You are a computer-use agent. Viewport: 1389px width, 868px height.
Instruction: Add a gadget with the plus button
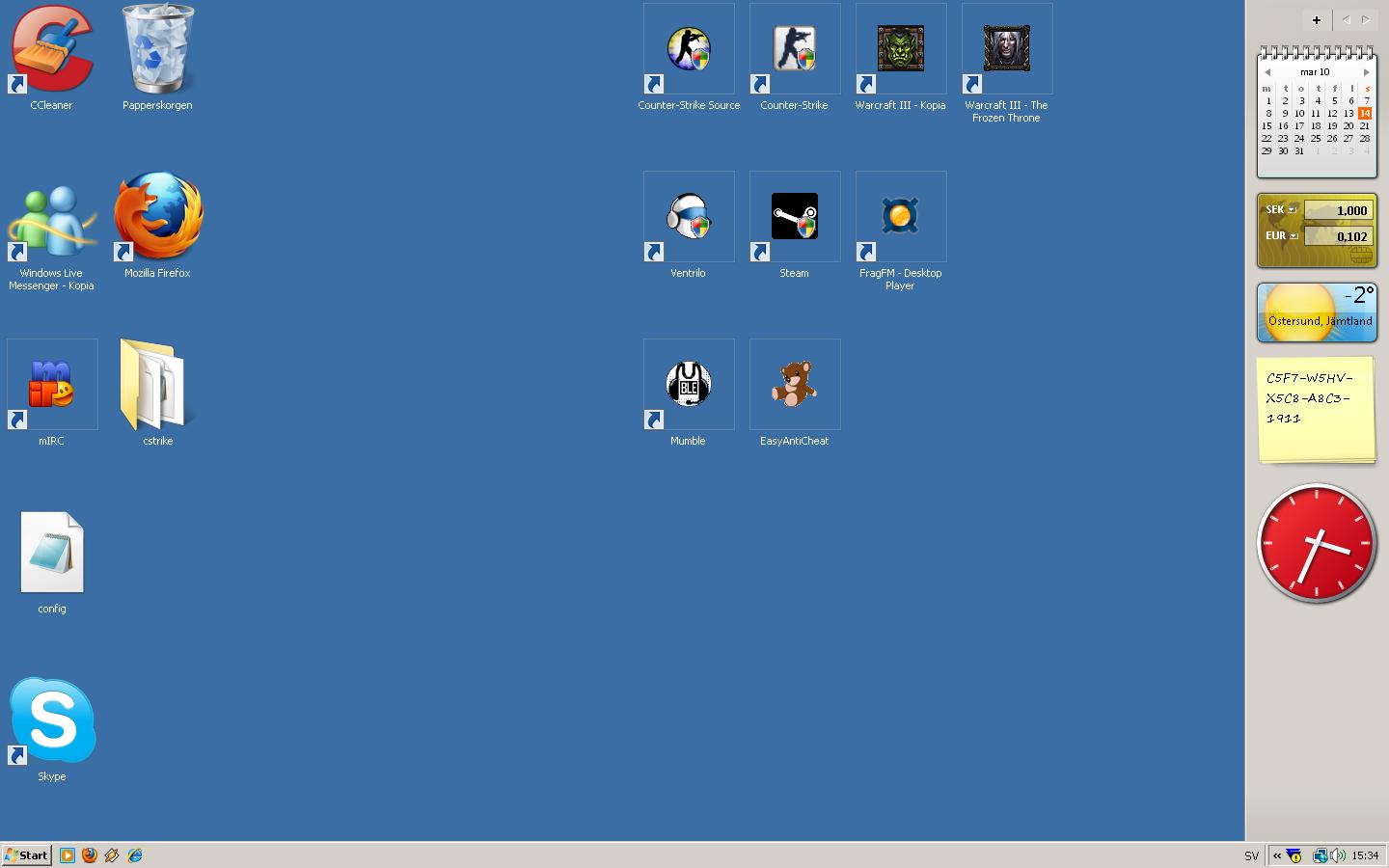point(1317,19)
